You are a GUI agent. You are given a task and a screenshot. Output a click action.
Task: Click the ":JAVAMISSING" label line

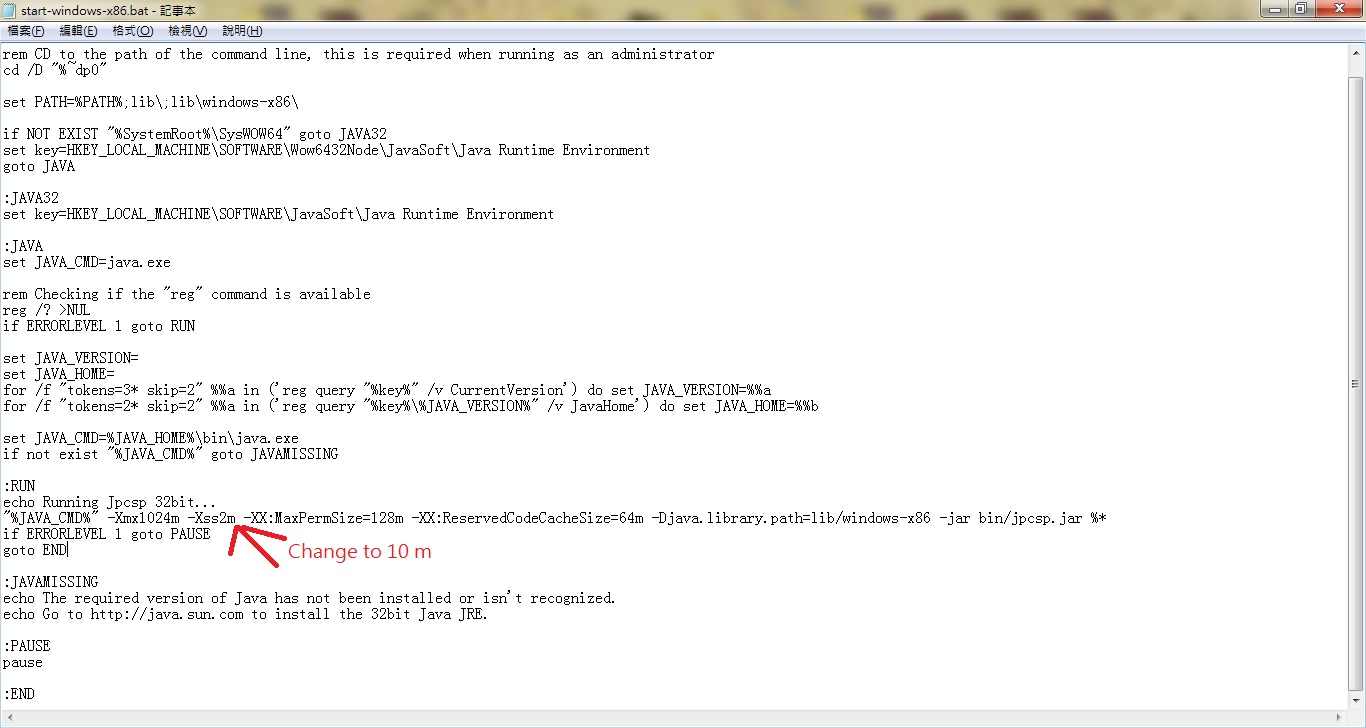51,582
